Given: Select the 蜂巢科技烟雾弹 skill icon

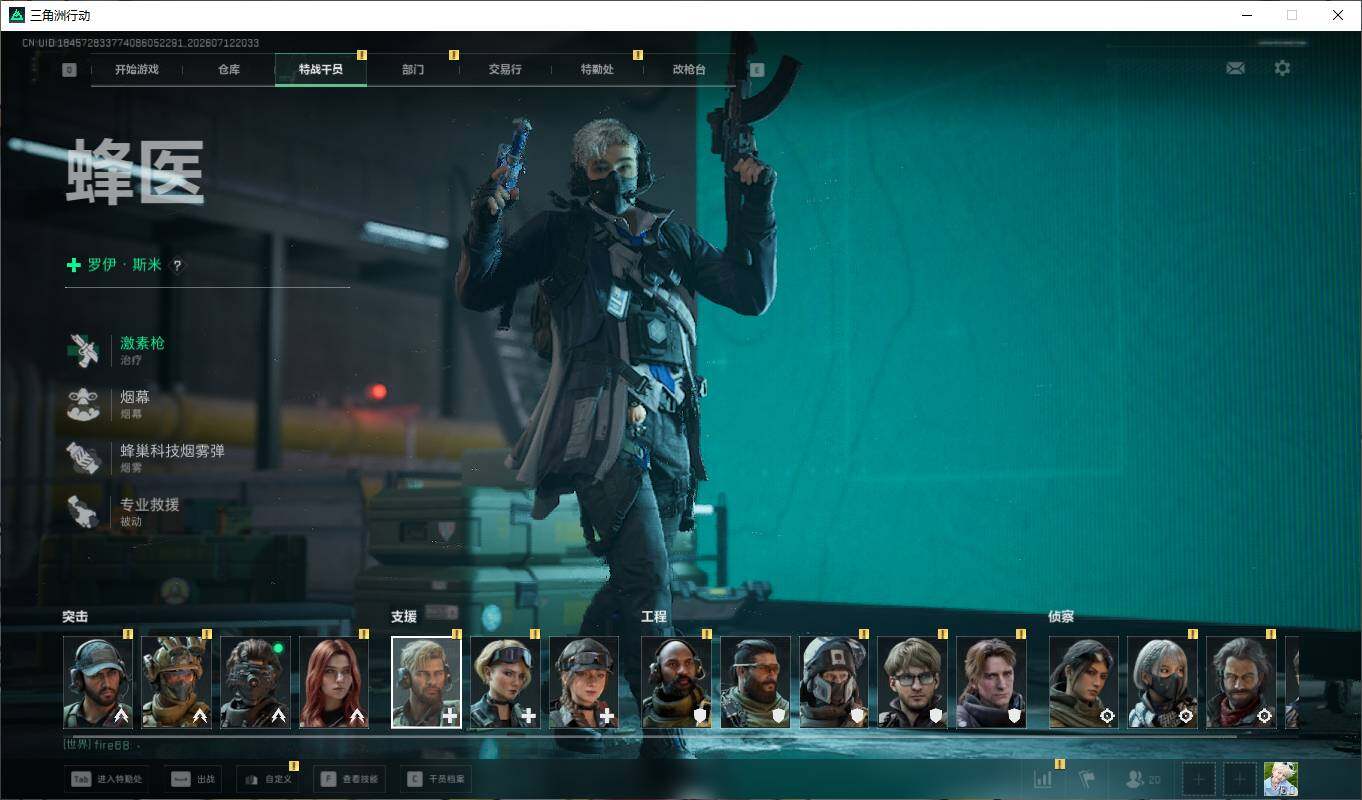Looking at the screenshot, I should pos(83,459).
